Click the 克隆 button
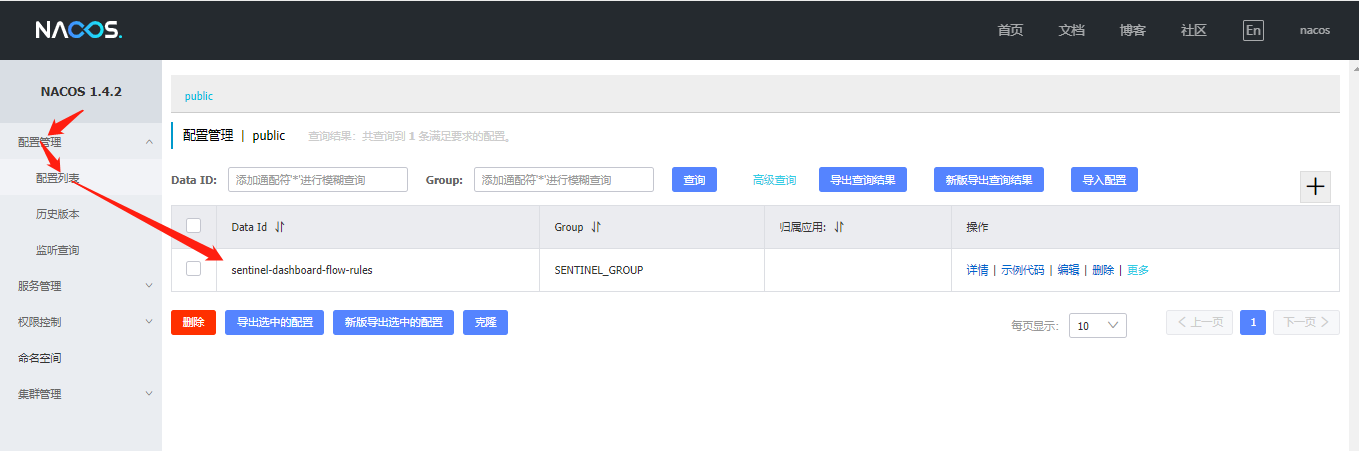Viewport: 1359px width, 451px height. (485, 322)
